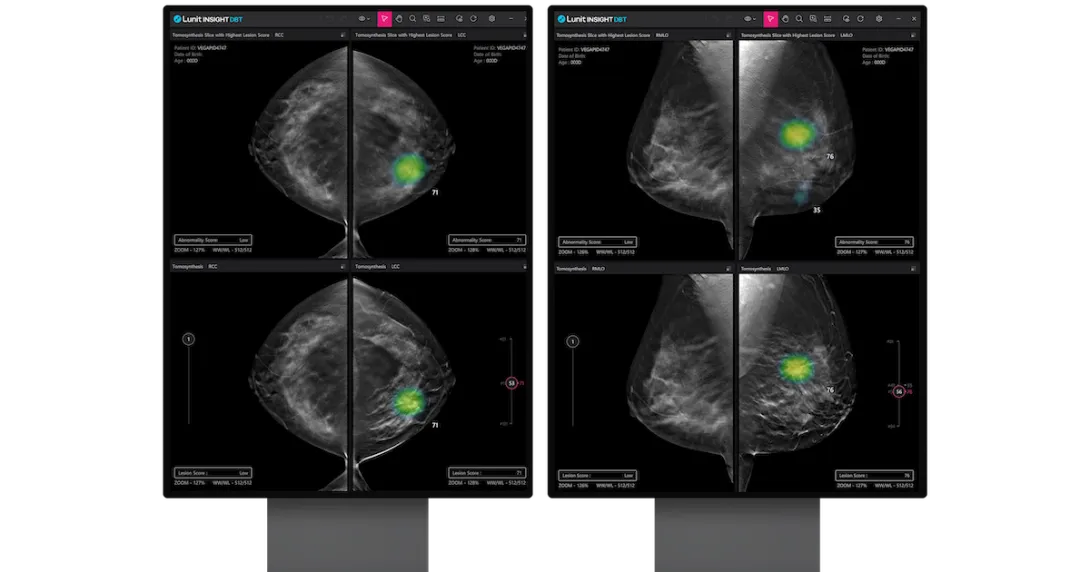
Task: Choose the magnifier zoom tool in left window
Action: (412, 18)
